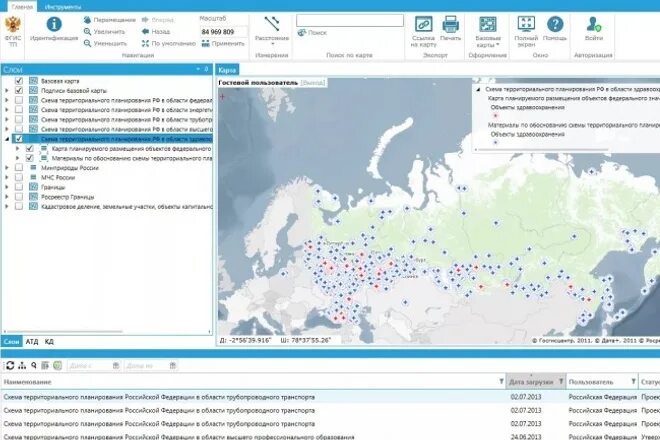Click the refresh icon in bottom toolbar
The width and height of the screenshot is (660, 440).
[x=10, y=366]
